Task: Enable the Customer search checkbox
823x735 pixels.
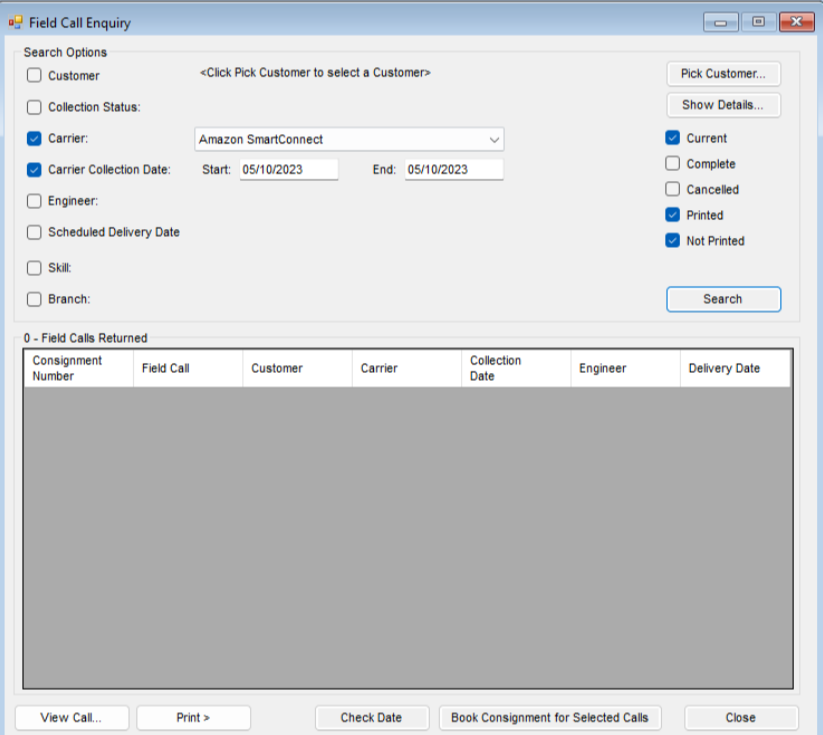Action: point(35,76)
